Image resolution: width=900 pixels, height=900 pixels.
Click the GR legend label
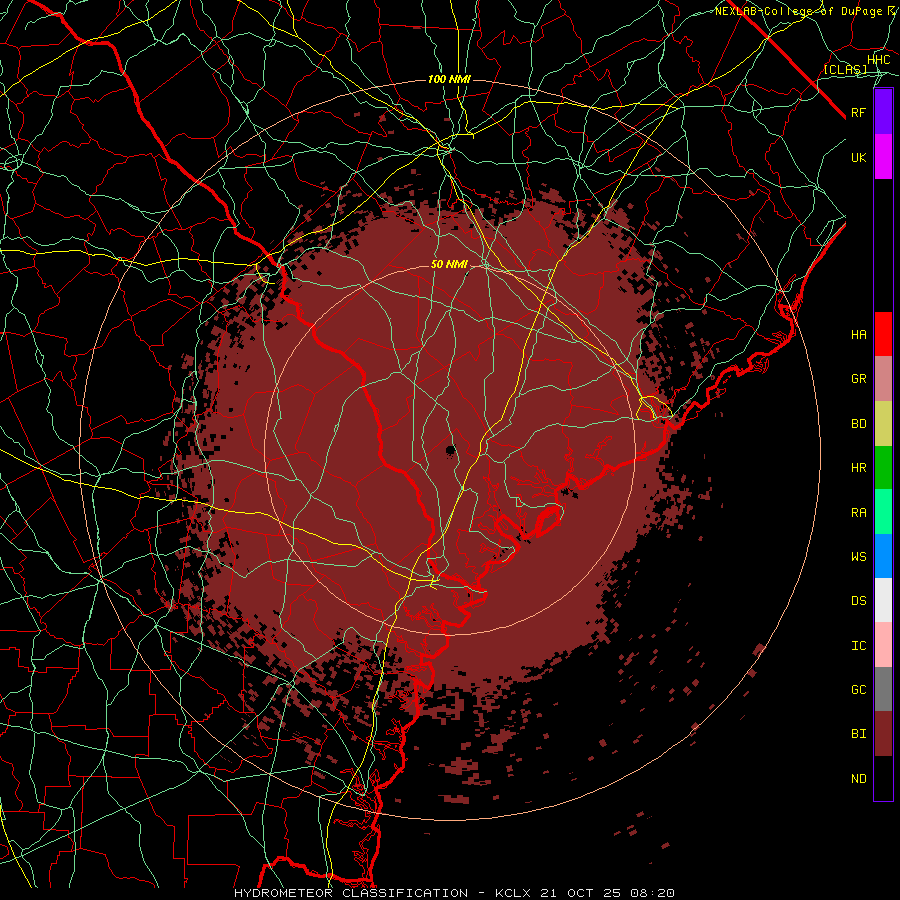pos(858,379)
